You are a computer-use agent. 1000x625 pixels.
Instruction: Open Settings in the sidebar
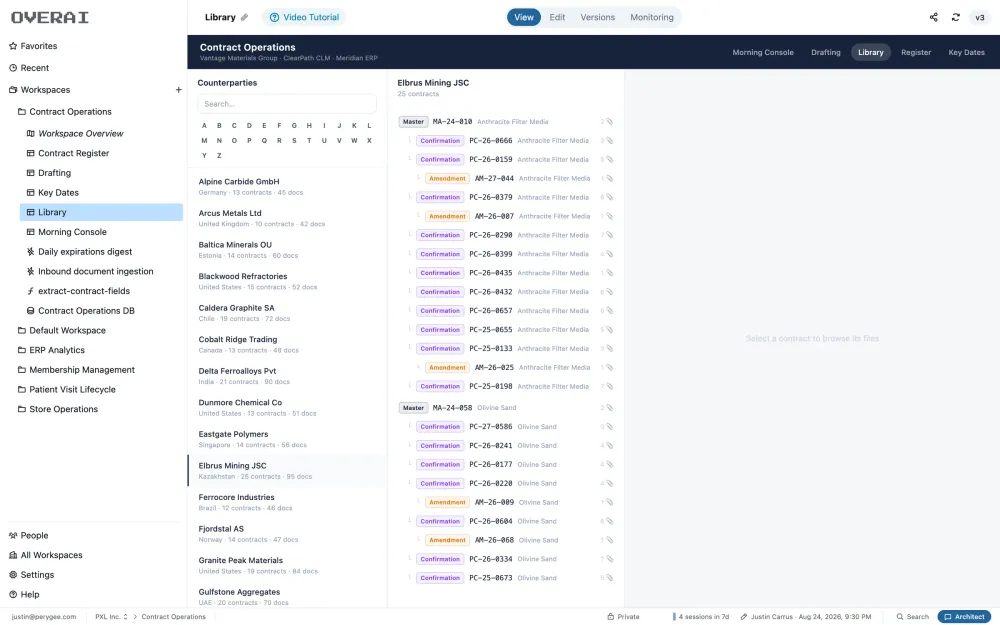tap(32, 575)
